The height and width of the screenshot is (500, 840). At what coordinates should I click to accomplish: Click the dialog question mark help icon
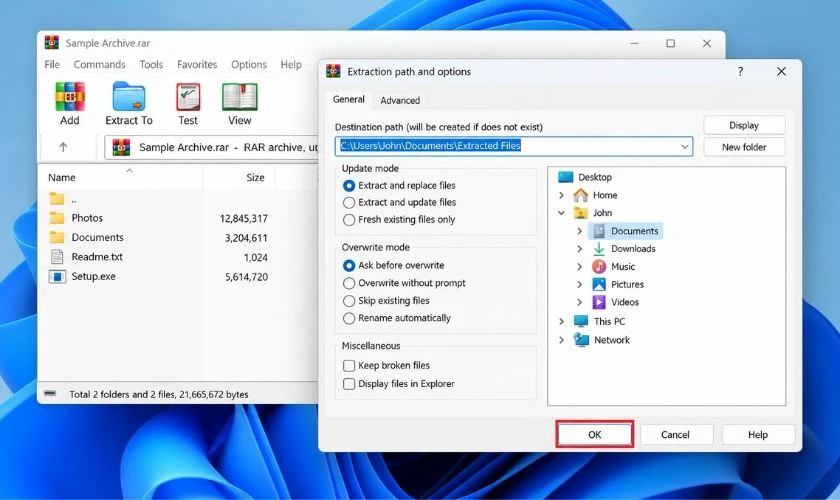coord(740,71)
